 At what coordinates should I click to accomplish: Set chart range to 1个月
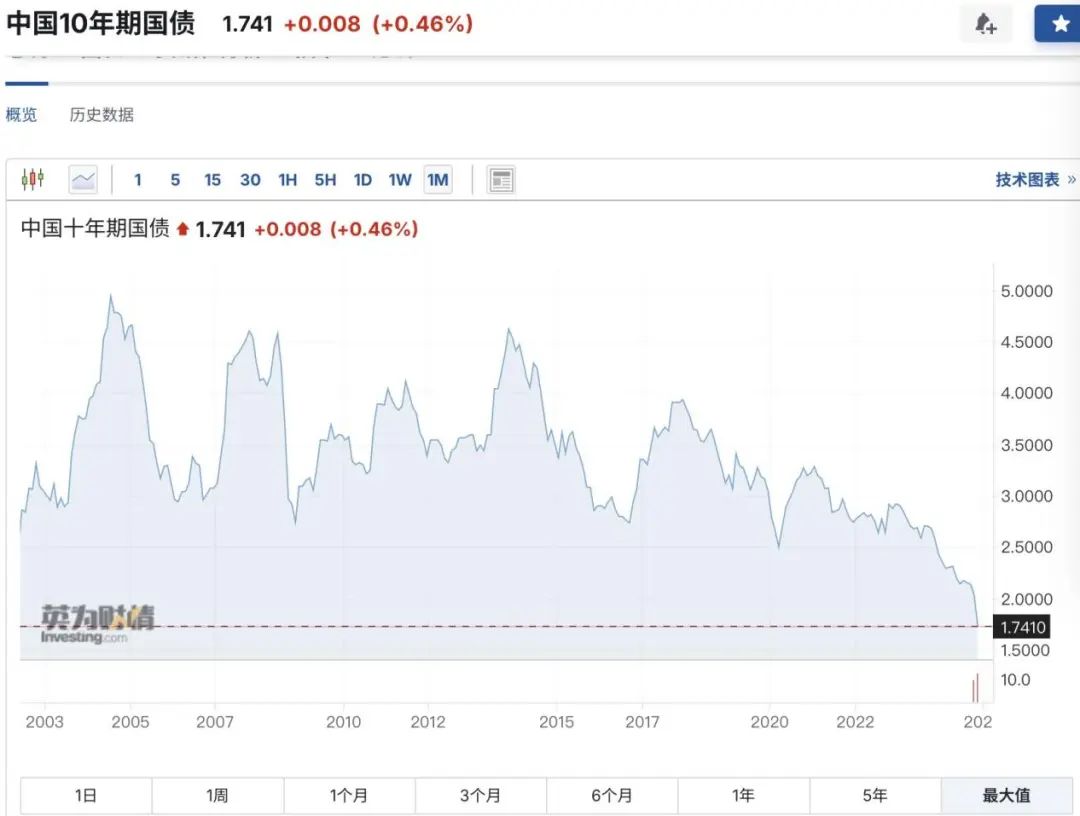pos(349,795)
